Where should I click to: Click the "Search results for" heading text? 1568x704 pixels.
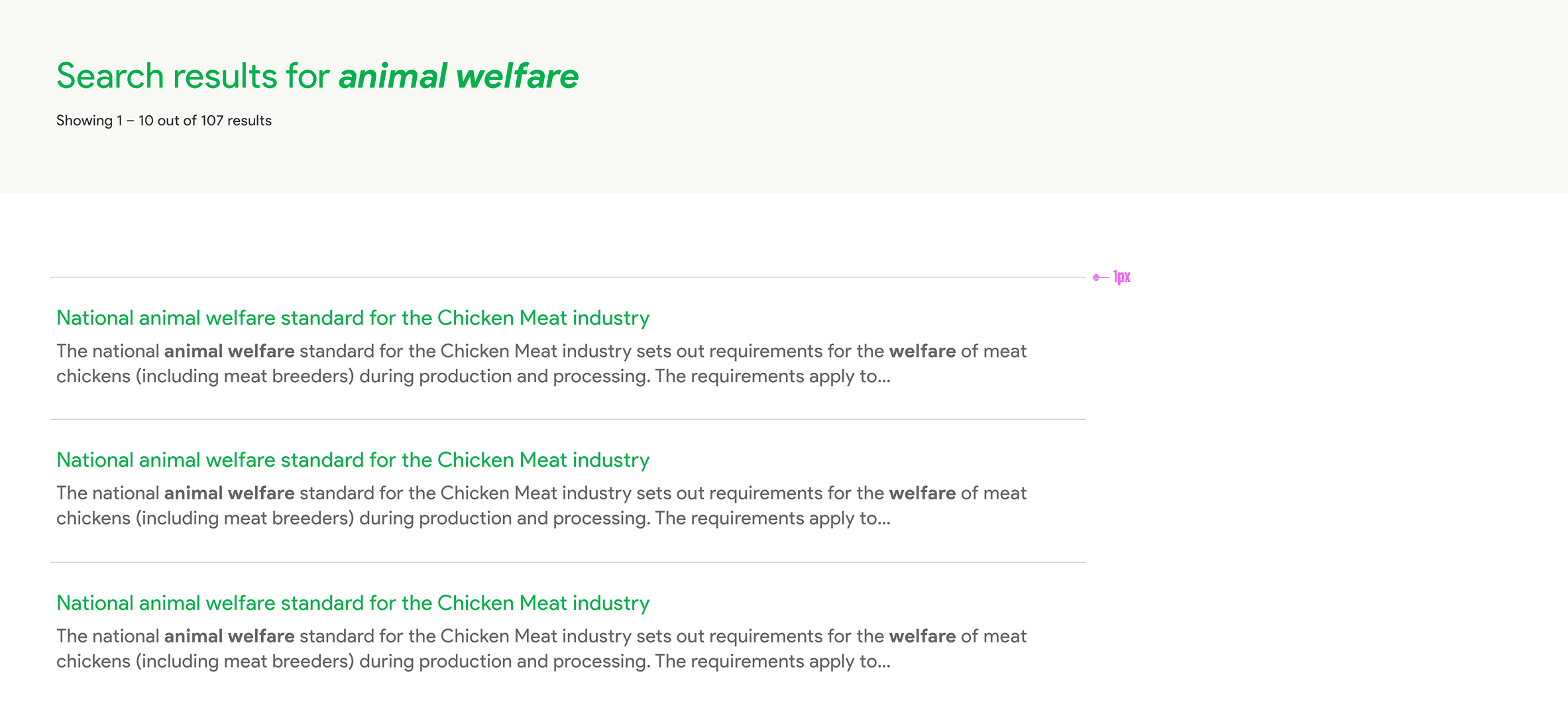193,76
